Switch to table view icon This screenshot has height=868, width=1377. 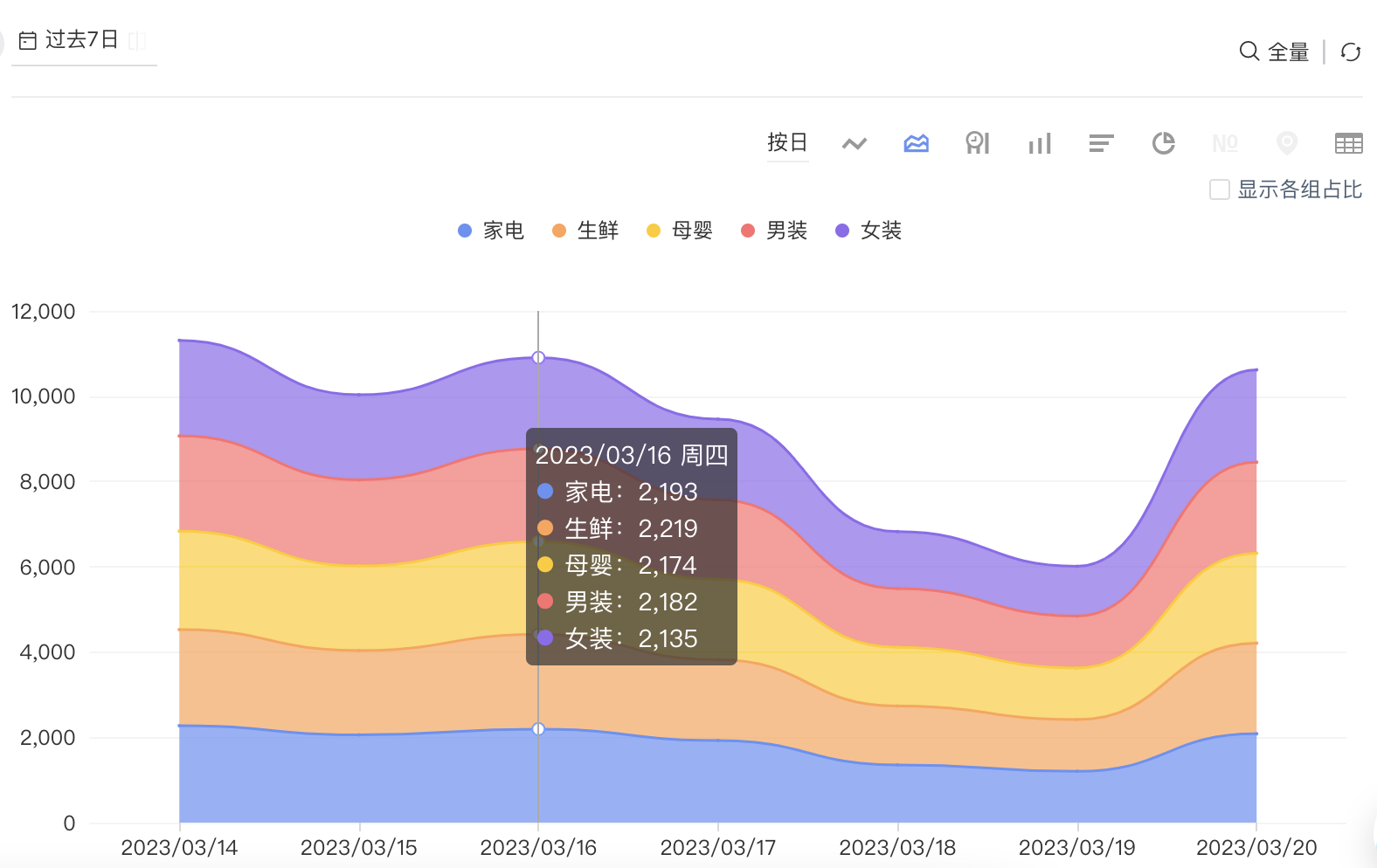1349,143
